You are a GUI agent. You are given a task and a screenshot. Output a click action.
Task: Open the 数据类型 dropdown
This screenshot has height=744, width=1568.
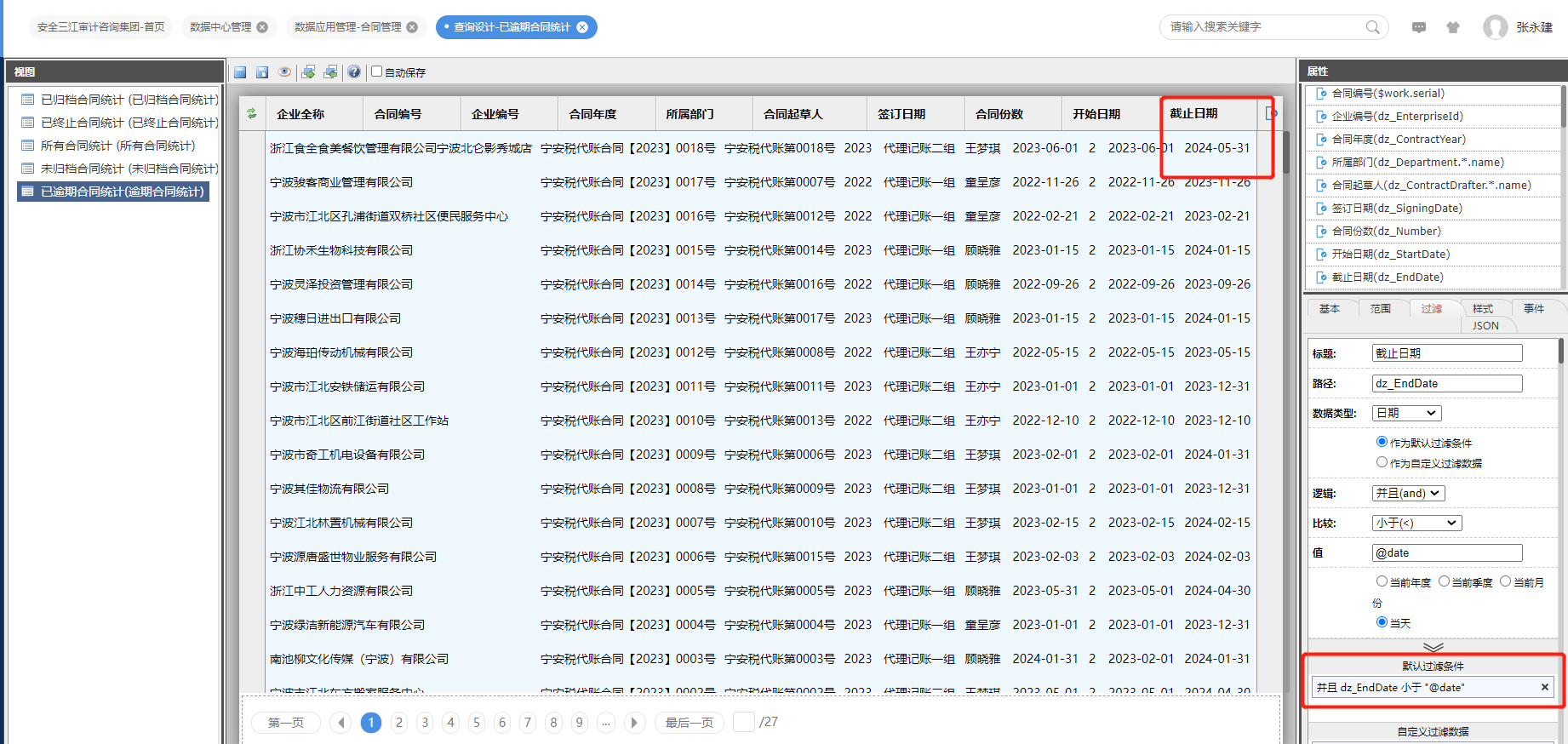(x=1406, y=413)
